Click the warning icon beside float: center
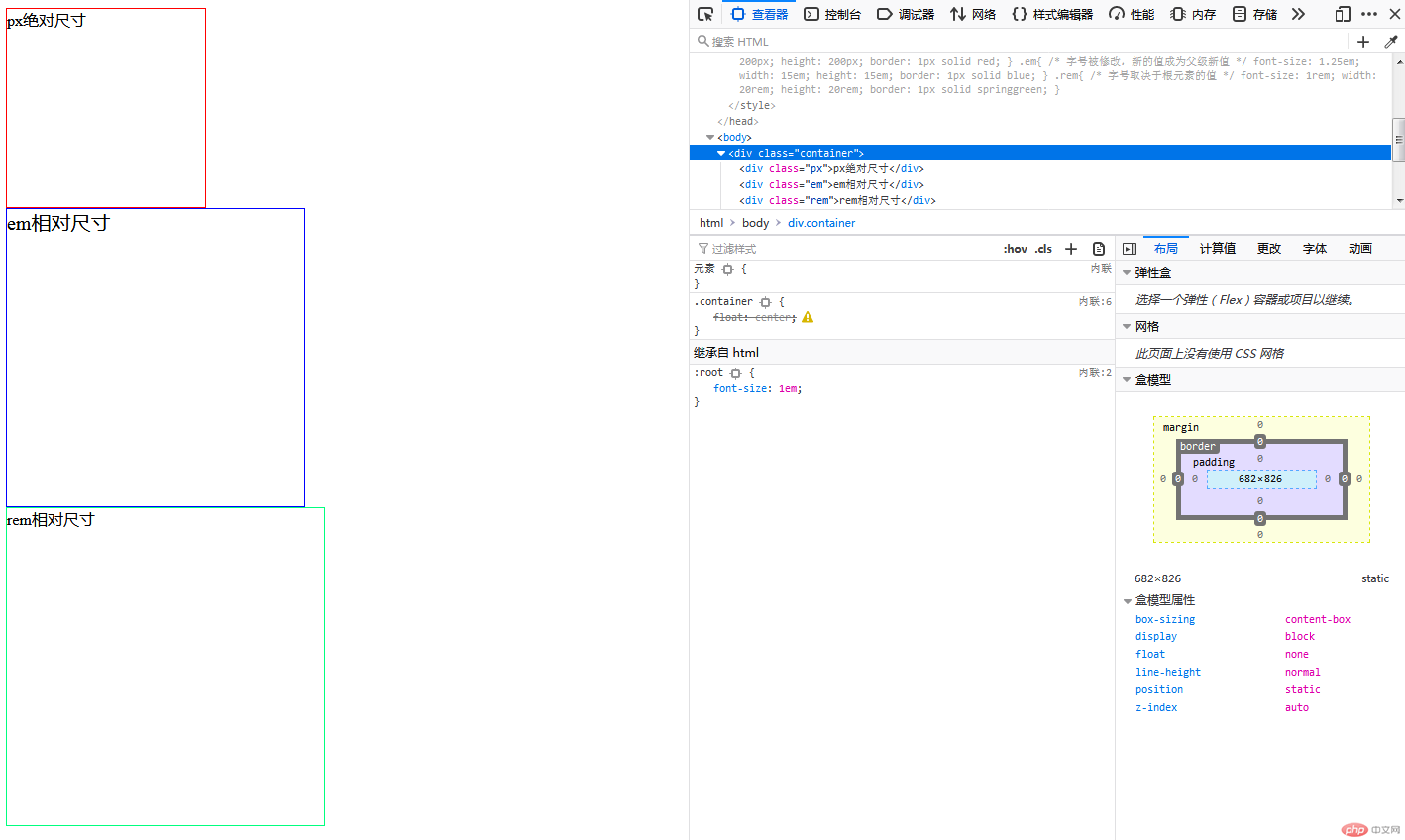 (808, 317)
